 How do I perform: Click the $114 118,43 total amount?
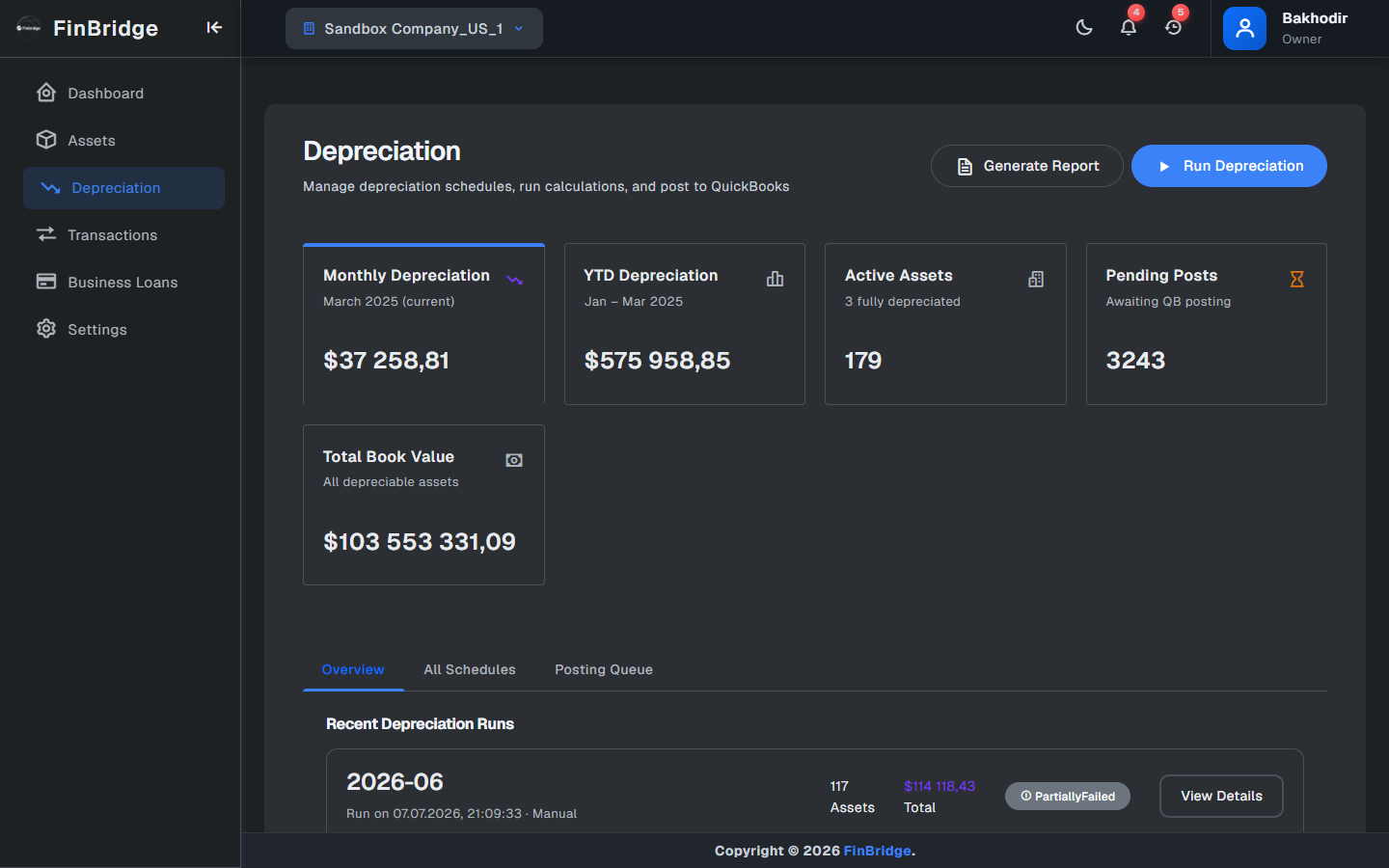[x=940, y=786]
